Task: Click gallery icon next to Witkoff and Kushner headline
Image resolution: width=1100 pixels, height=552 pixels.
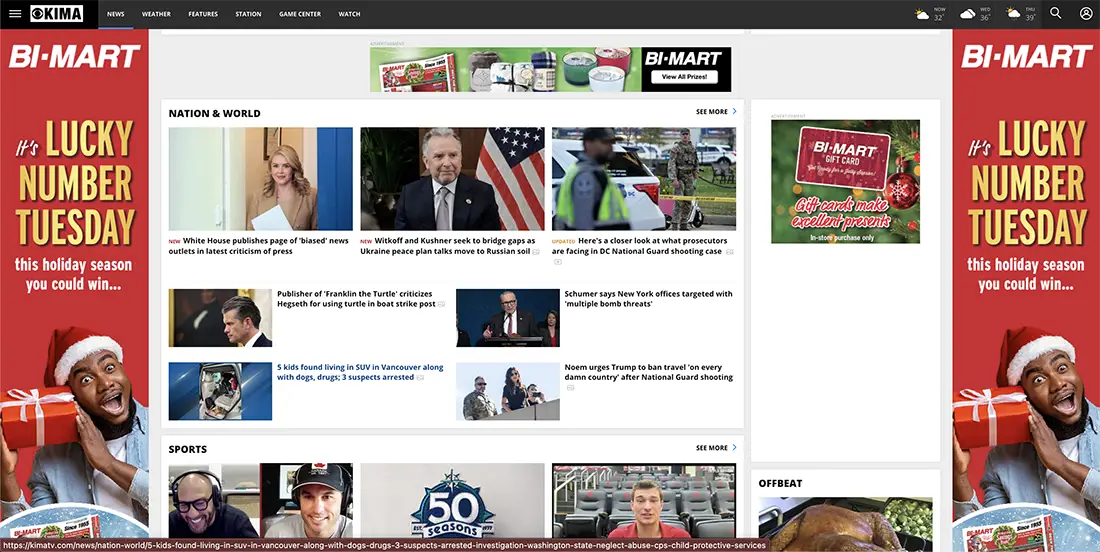Action: point(536,252)
